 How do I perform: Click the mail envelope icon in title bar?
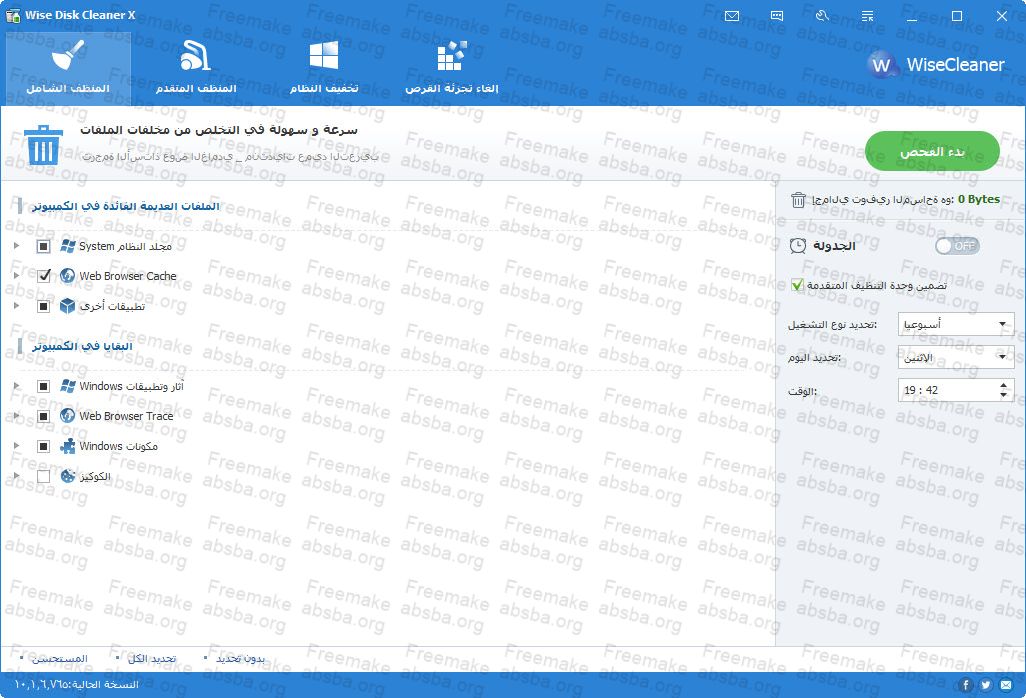pos(732,16)
